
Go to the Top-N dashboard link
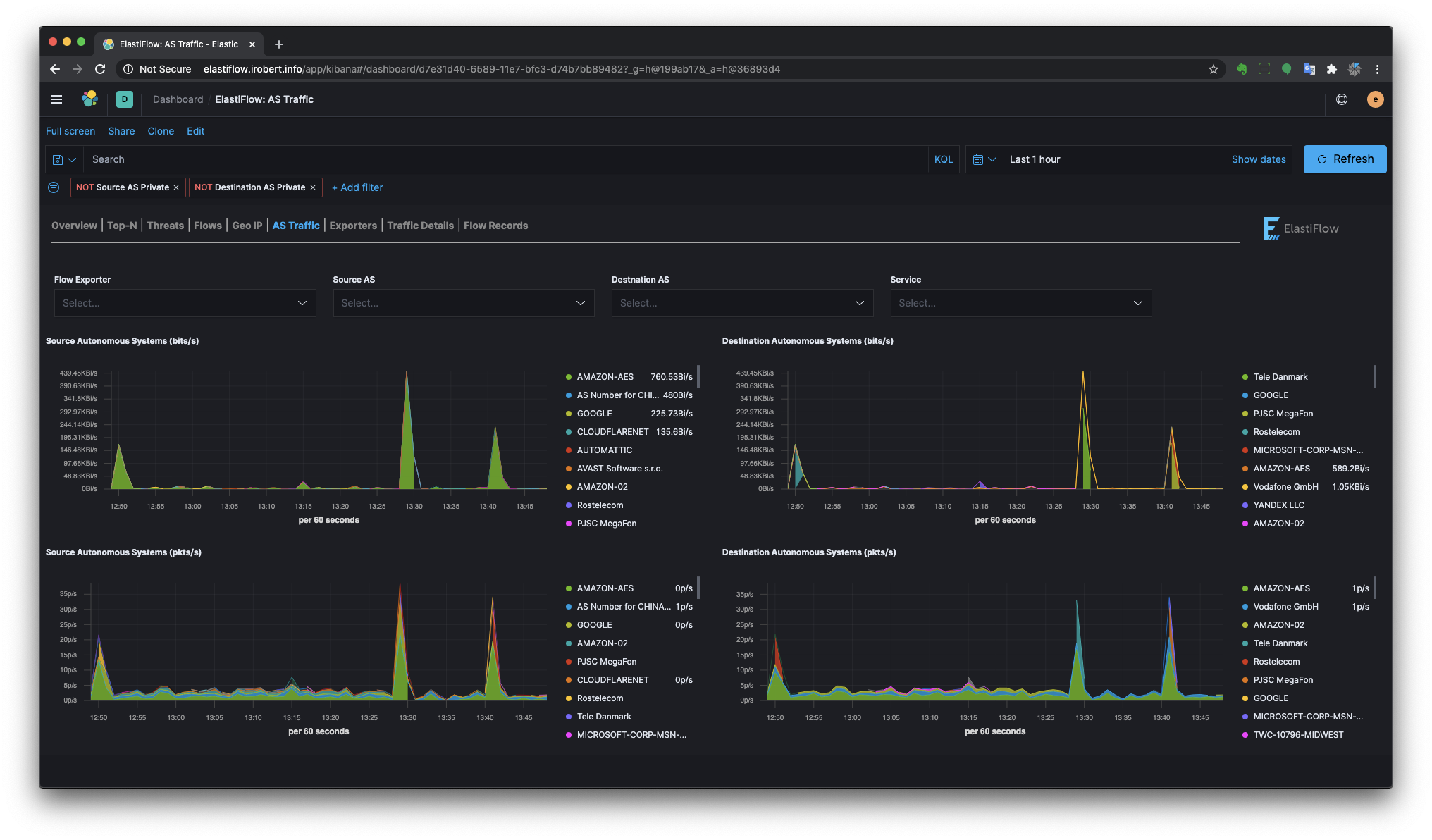point(122,226)
